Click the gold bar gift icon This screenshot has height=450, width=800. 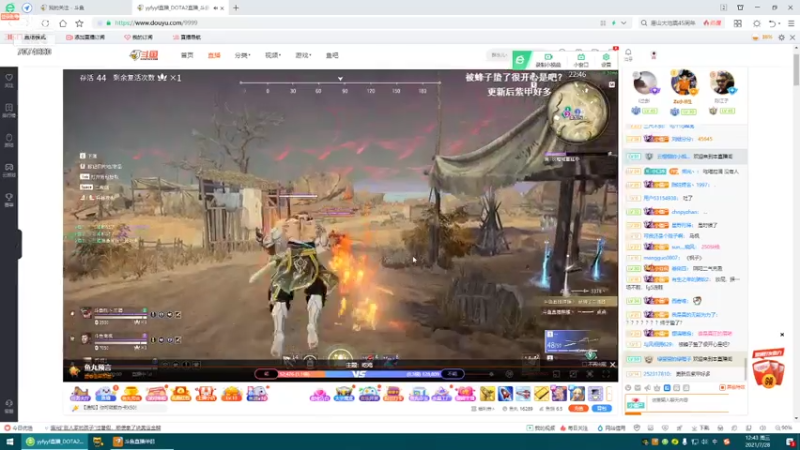tap(541, 393)
